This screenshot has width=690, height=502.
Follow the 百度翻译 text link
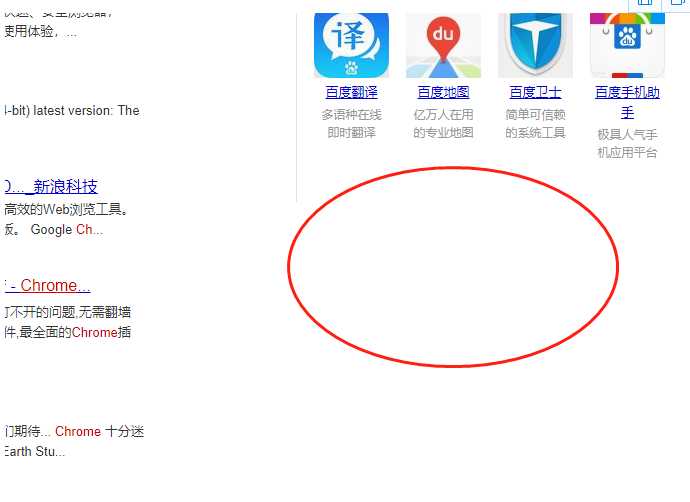[x=351, y=92]
